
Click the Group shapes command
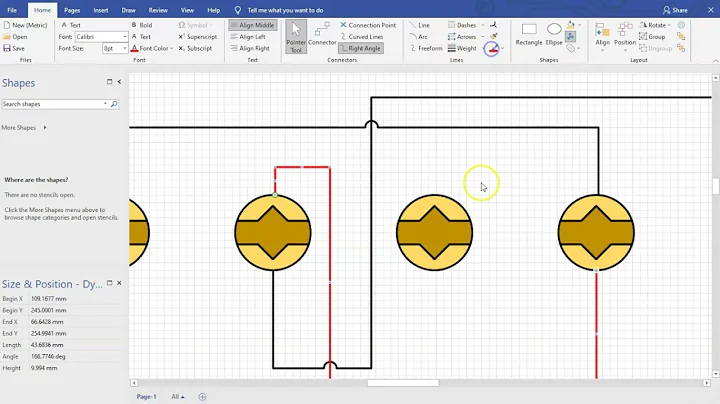(652, 37)
